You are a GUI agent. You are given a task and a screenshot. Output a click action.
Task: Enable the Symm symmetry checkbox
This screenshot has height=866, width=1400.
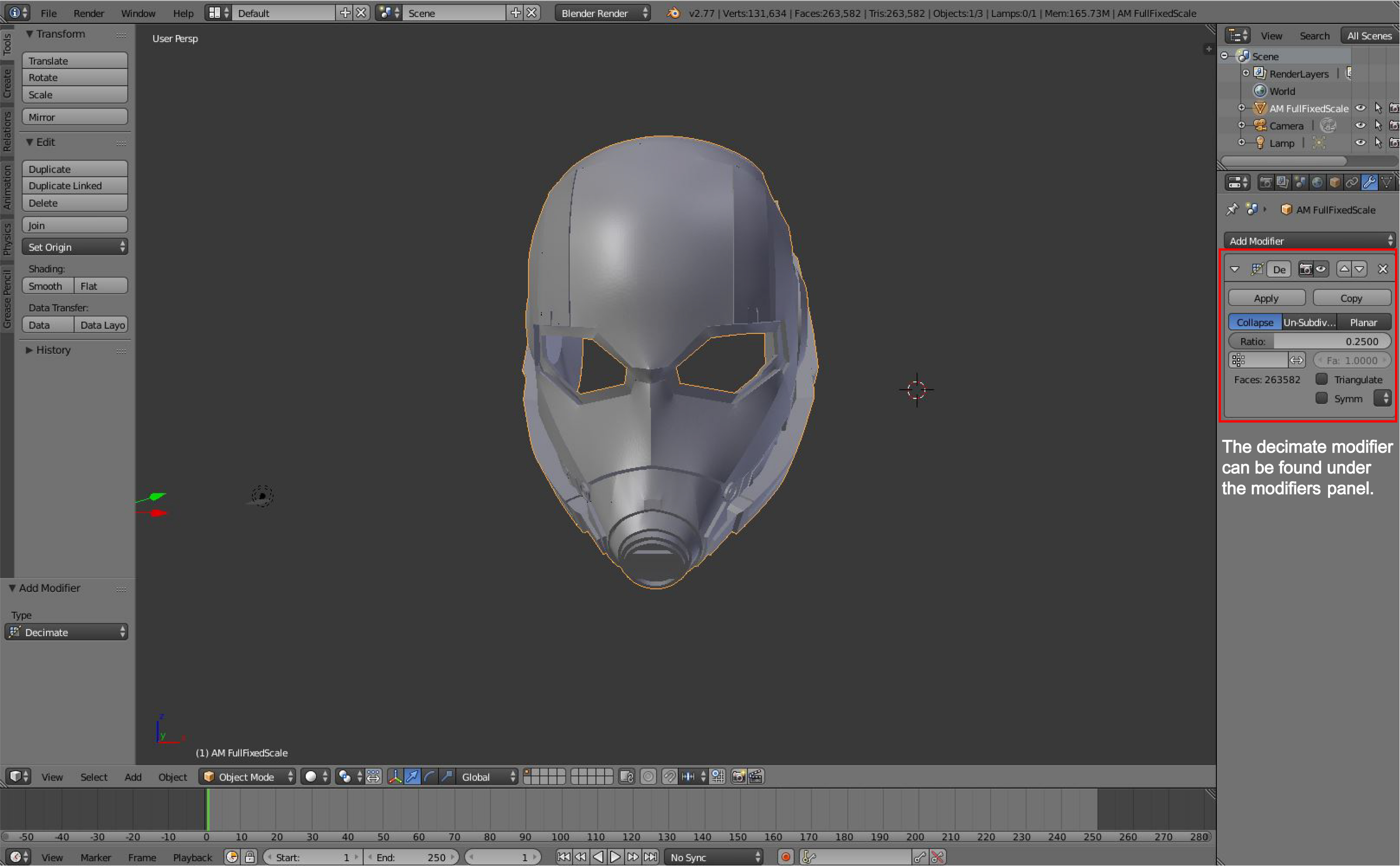1322,398
